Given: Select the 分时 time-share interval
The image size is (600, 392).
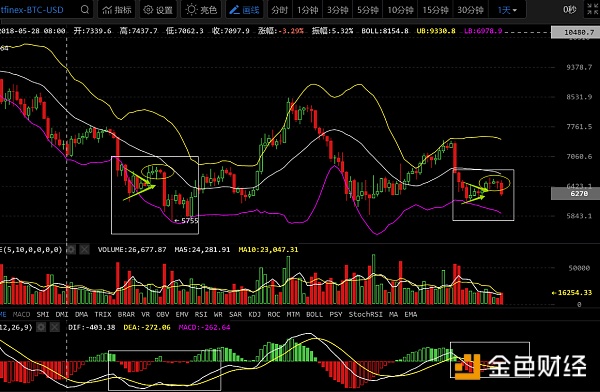Looking at the screenshot, I should pos(279,10).
